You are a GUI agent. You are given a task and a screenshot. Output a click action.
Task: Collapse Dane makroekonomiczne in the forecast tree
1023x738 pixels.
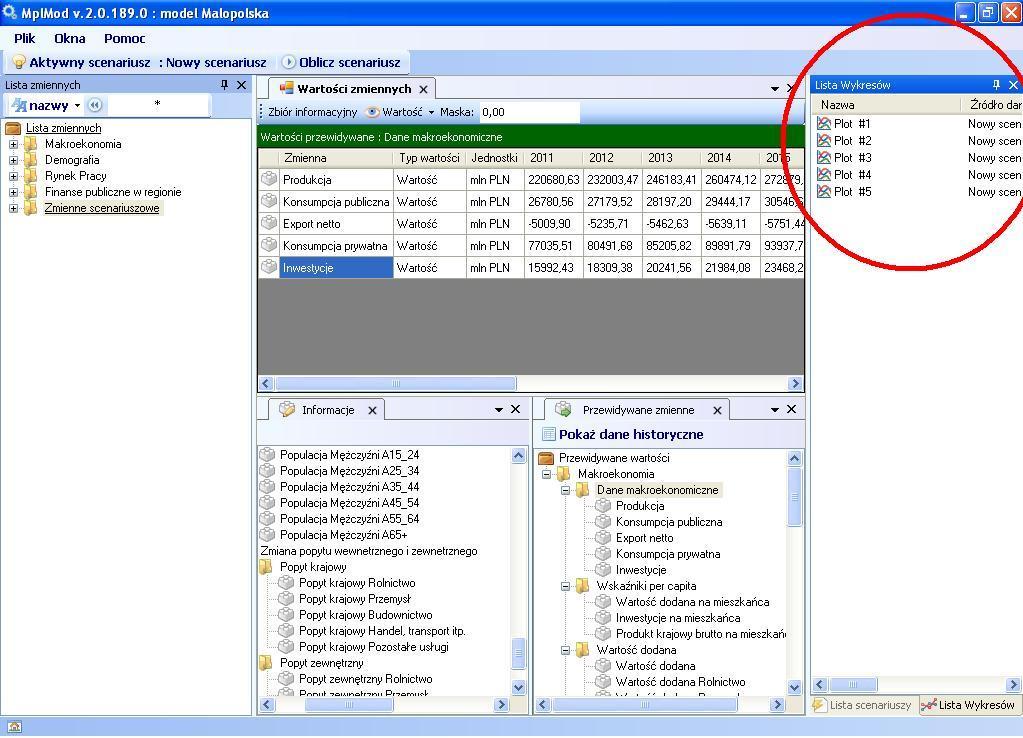(x=566, y=490)
